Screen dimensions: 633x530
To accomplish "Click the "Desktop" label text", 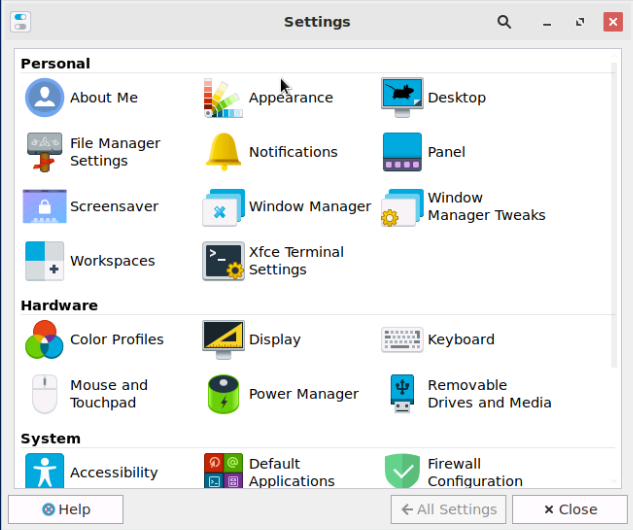I will tap(457, 98).
